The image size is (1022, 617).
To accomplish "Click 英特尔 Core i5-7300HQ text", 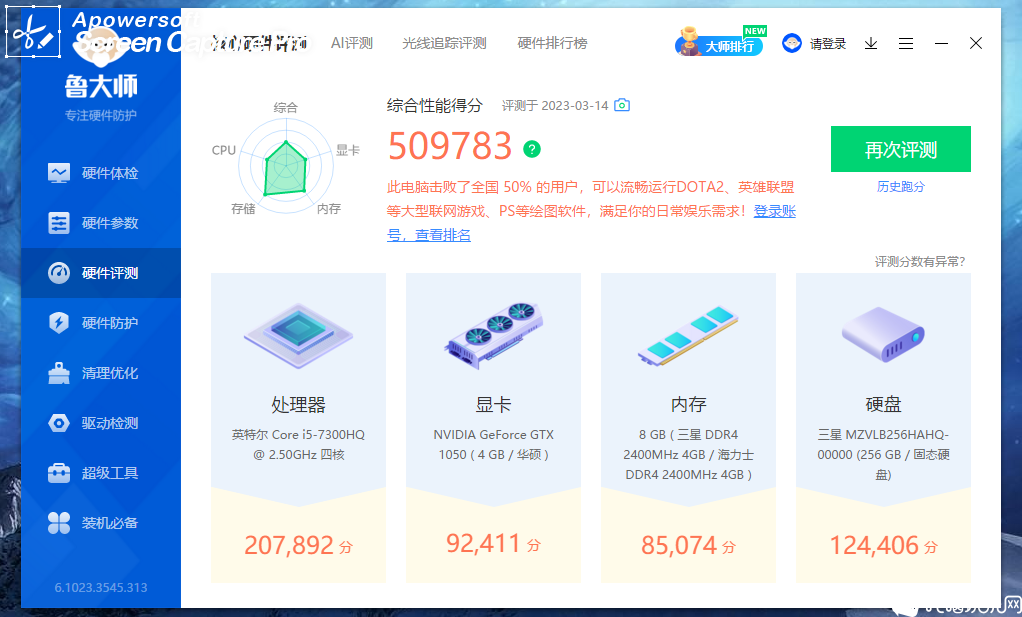I will (299, 444).
